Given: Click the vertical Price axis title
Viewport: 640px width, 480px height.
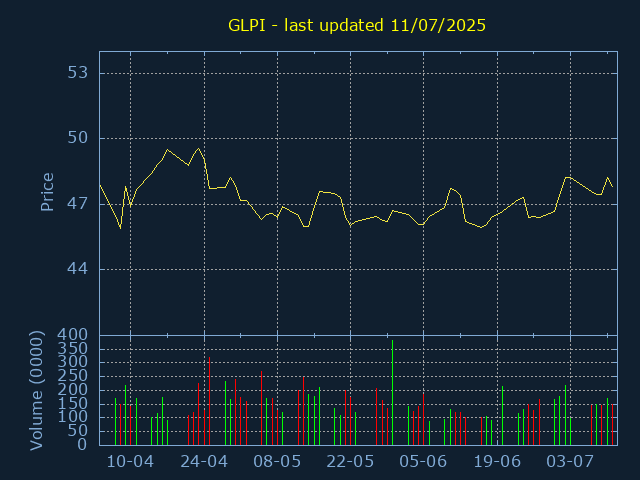Looking at the screenshot, I should [x=47, y=192].
